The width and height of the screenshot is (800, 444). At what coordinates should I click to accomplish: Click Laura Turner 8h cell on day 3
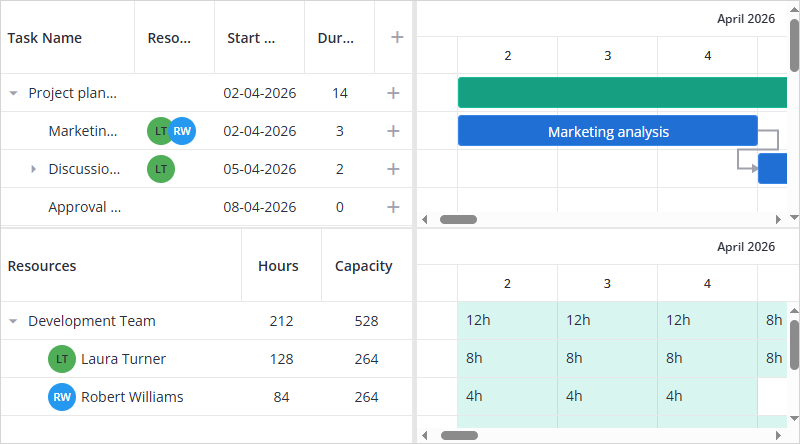pos(608,359)
